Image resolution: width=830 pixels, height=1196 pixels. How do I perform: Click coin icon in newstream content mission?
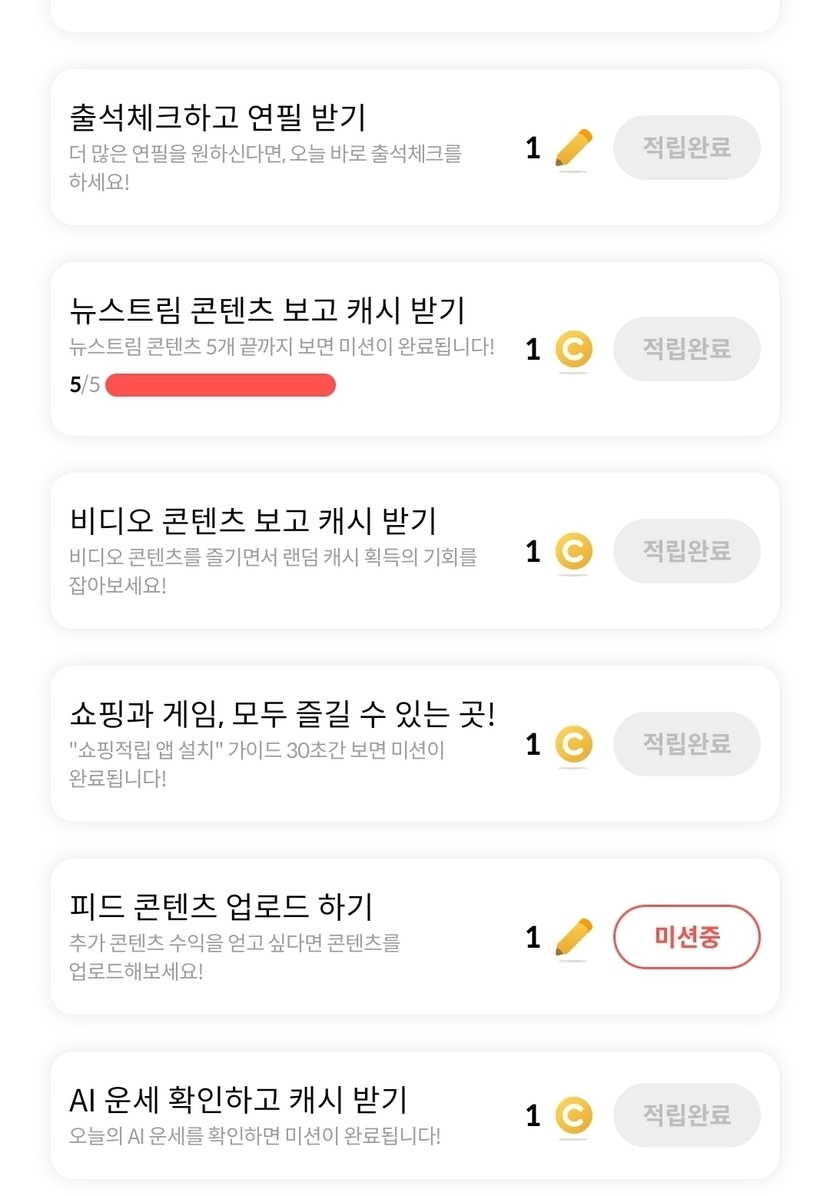(573, 349)
